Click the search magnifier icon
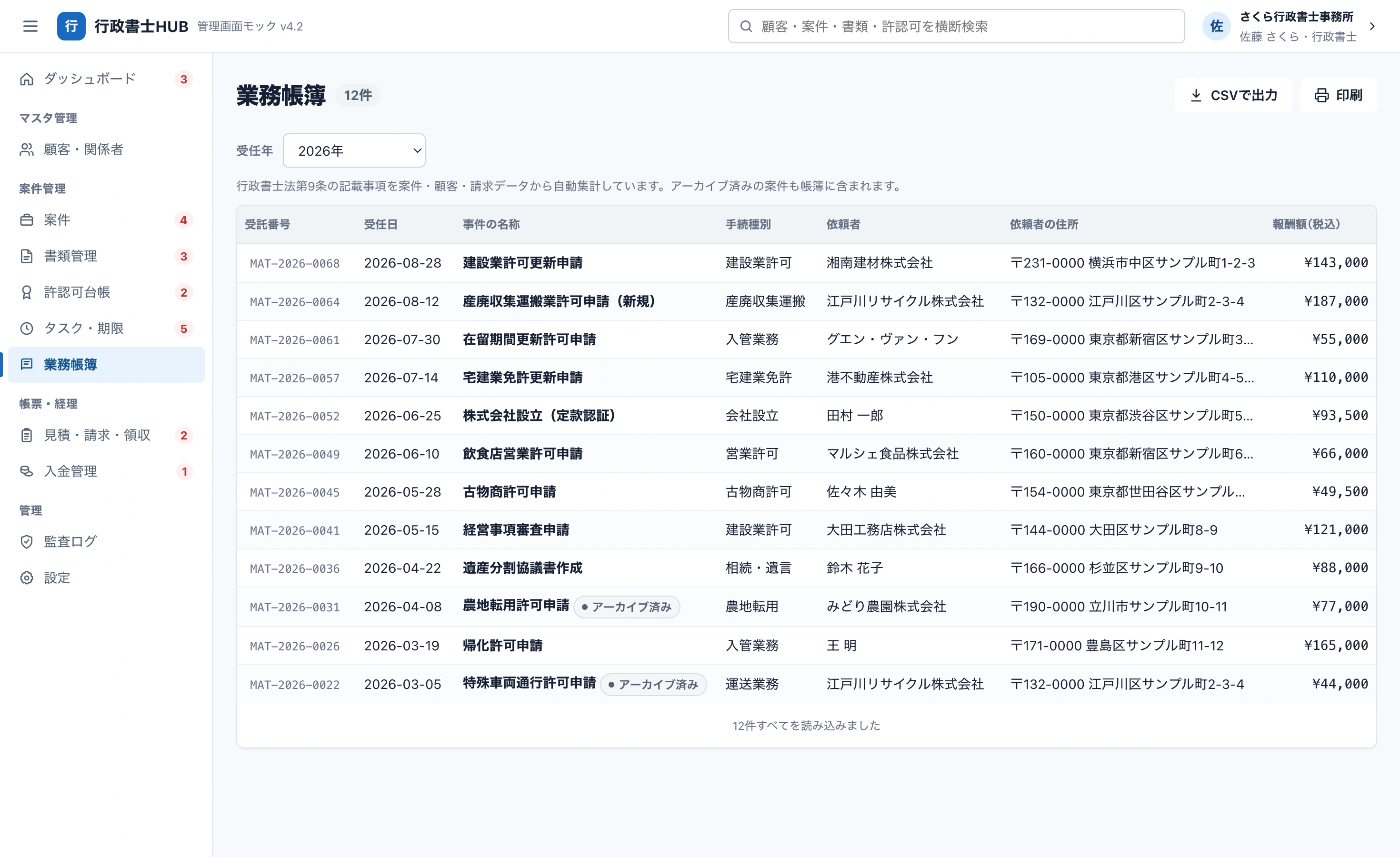This screenshot has height=857, width=1400. (746, 26)
